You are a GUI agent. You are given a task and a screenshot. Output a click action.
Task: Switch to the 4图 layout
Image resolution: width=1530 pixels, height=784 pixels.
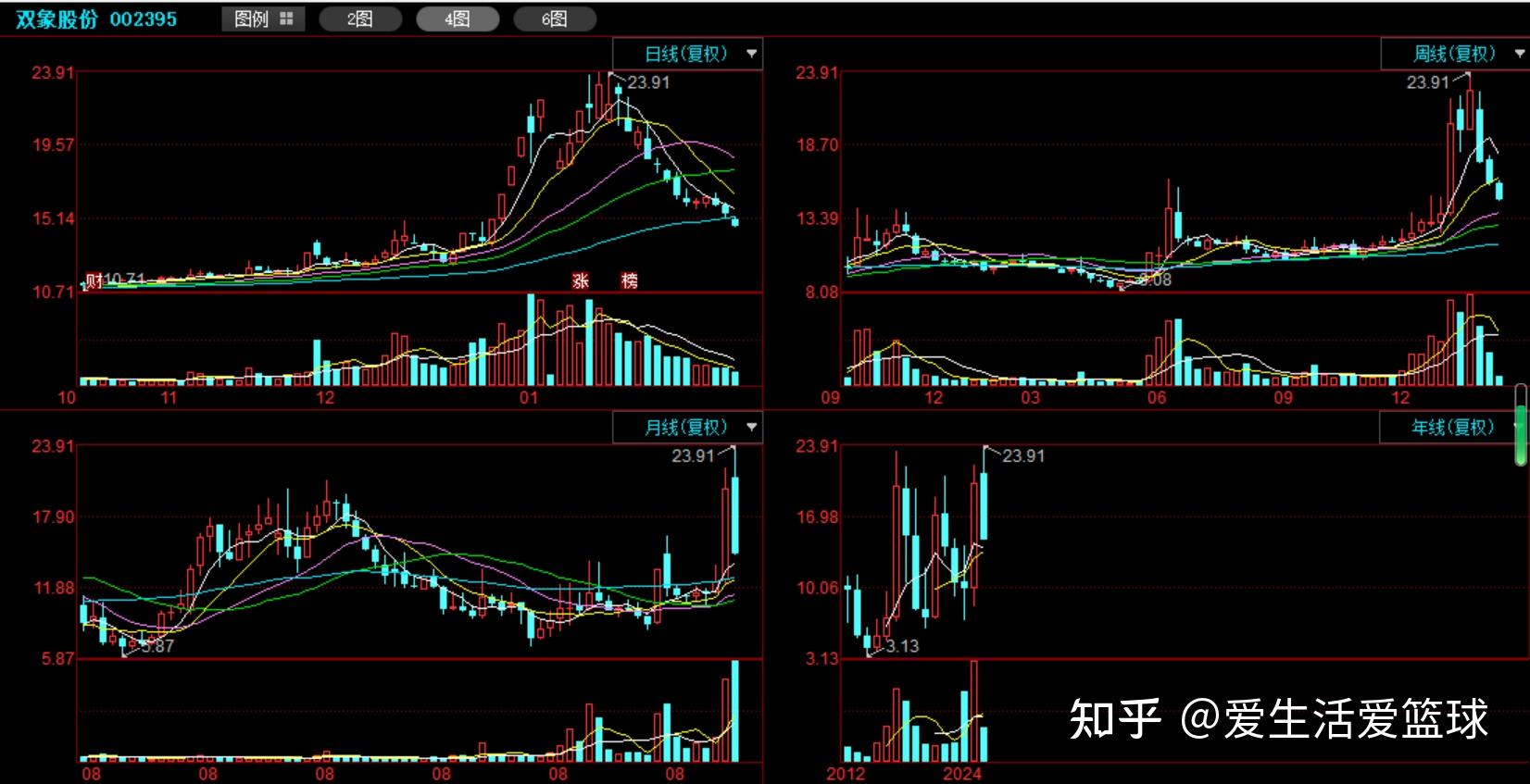click(458, 19)
